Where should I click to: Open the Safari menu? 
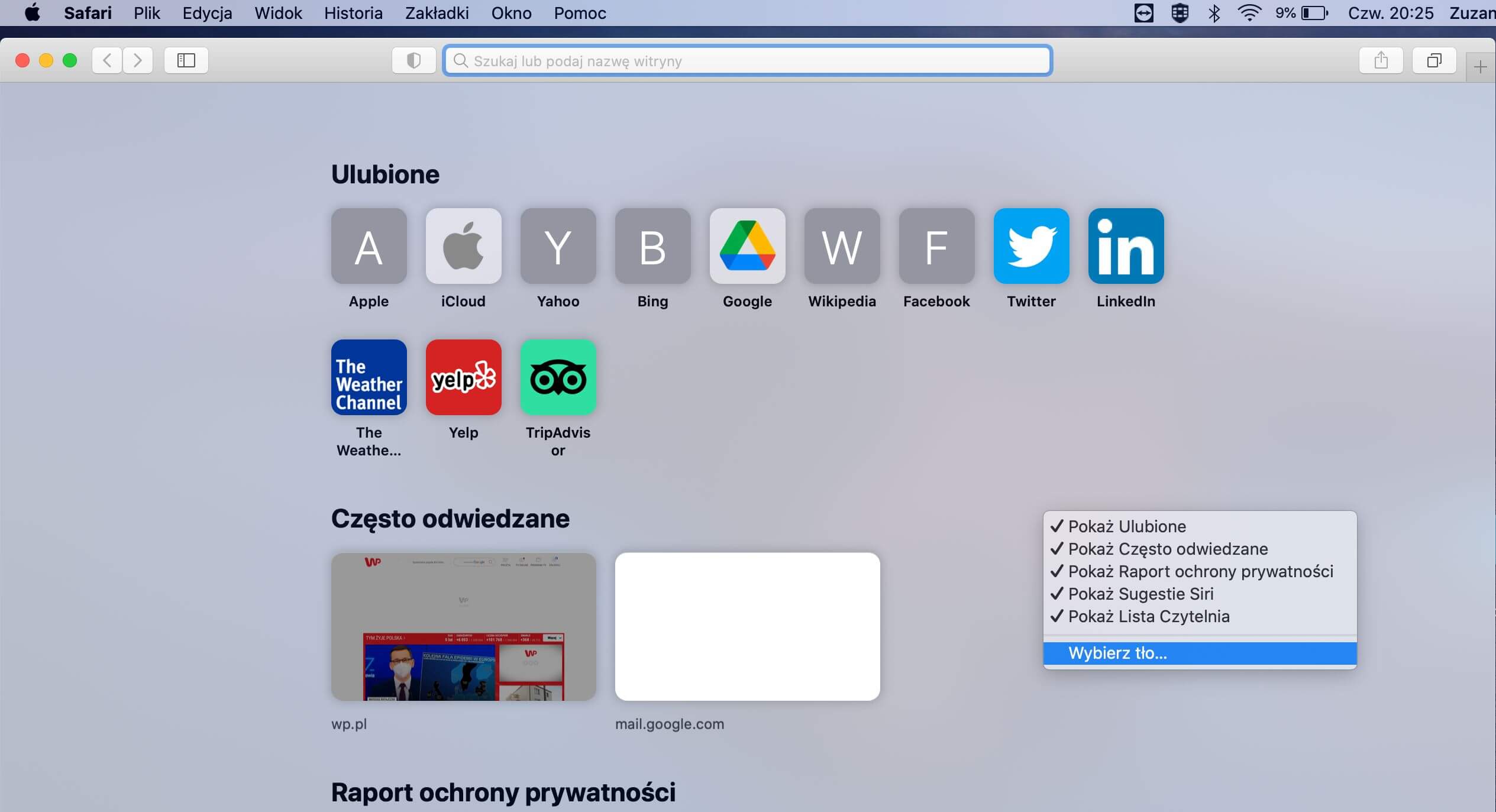[x=88, y=13]
